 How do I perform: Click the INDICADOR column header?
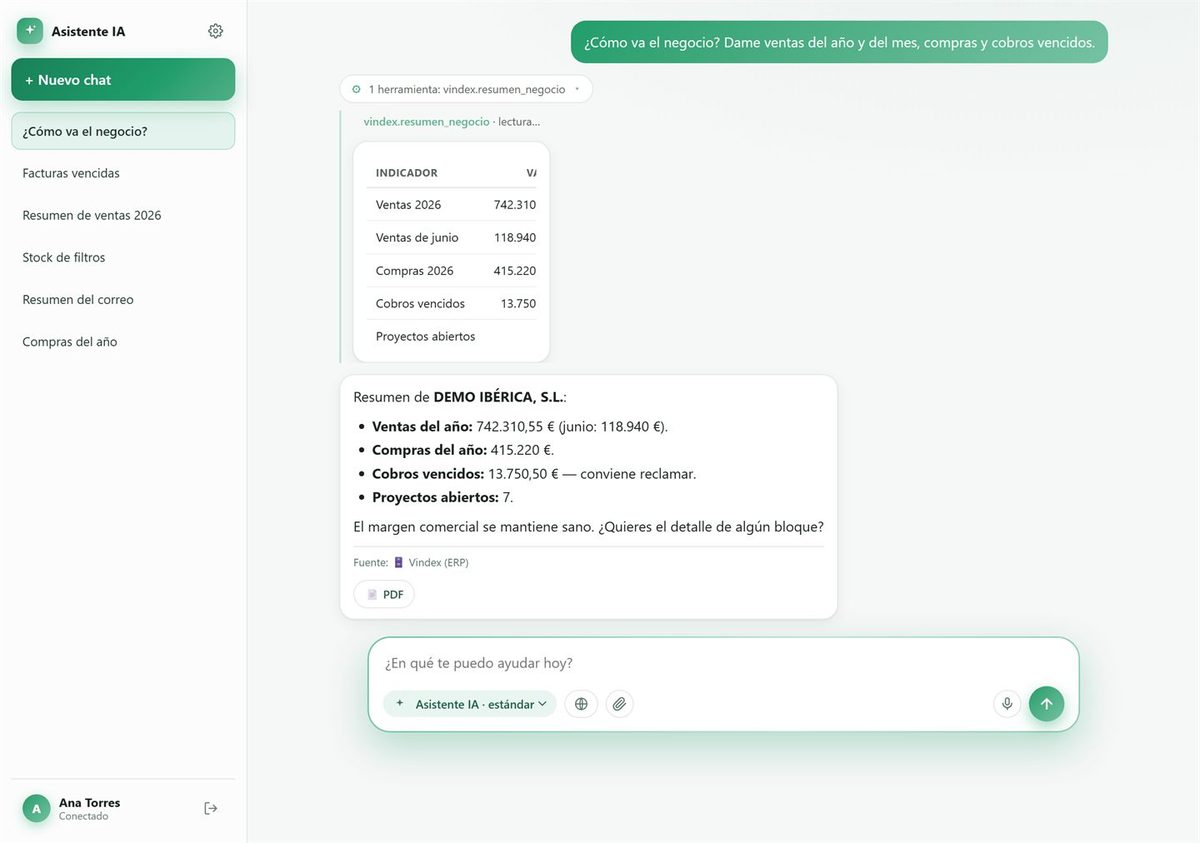(406, 173)
